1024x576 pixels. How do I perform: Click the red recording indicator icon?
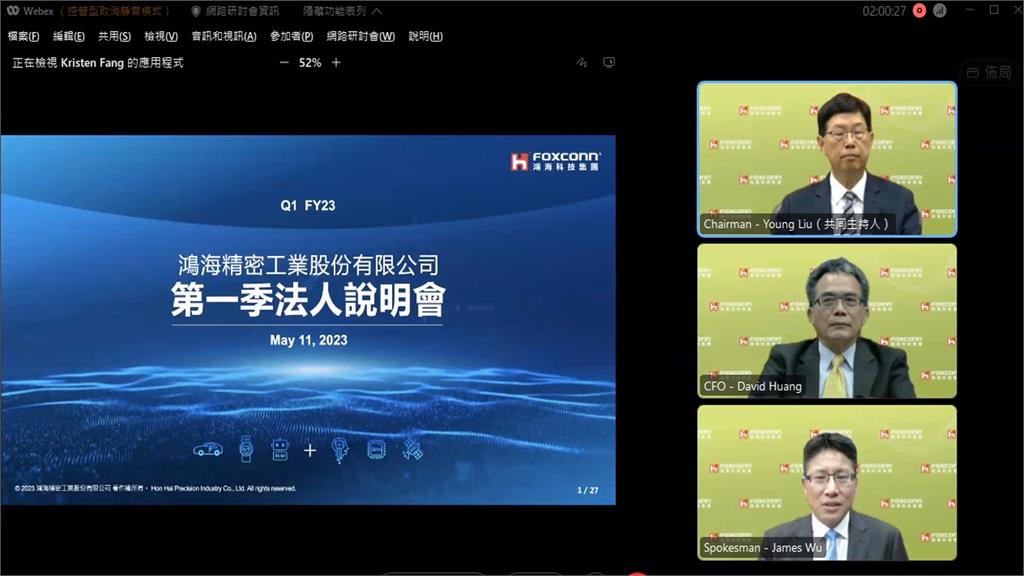point(920,10)
